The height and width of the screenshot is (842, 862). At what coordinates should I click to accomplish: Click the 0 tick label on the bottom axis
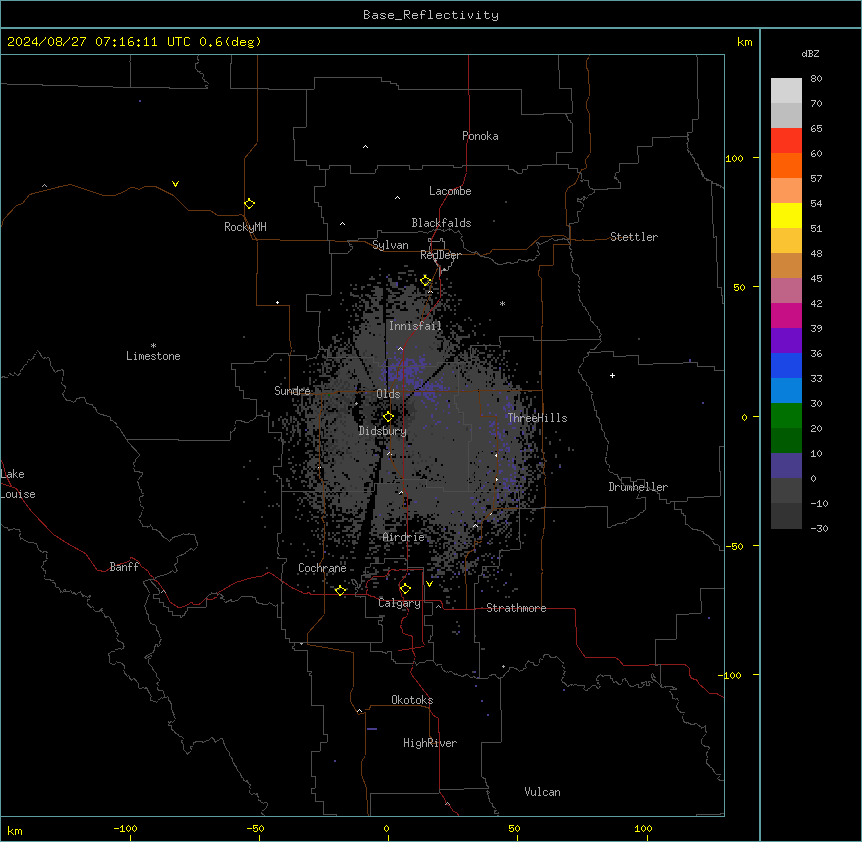tap(386, 829)
